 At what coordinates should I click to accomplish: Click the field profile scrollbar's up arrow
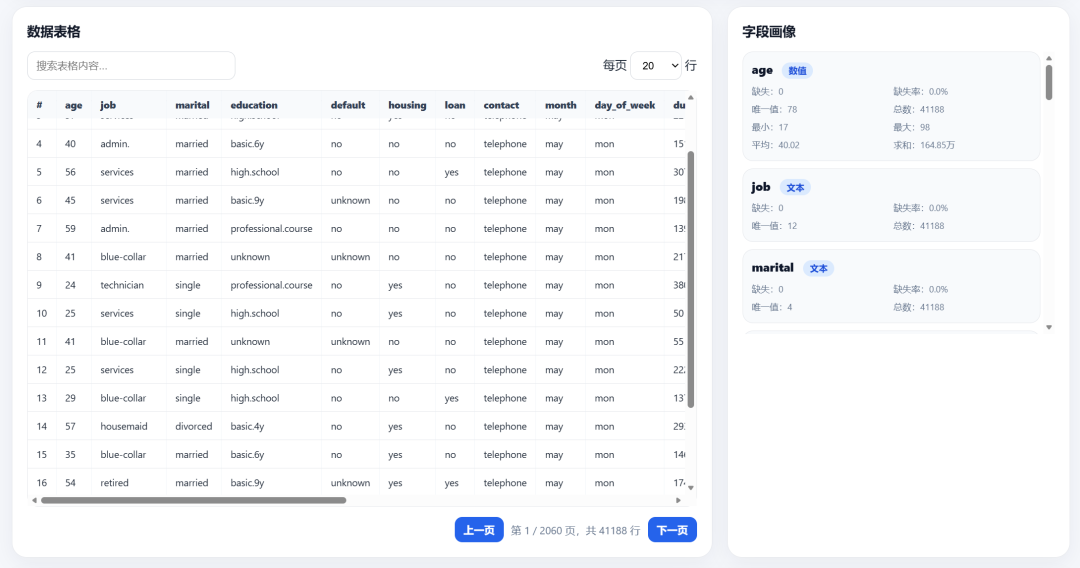[x=1049, y=59]
